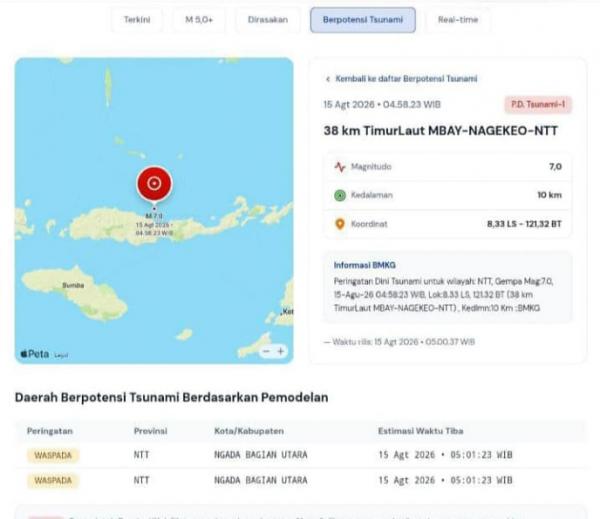
Task: Open the Apple Peta logo
Action: coord(35,354)
